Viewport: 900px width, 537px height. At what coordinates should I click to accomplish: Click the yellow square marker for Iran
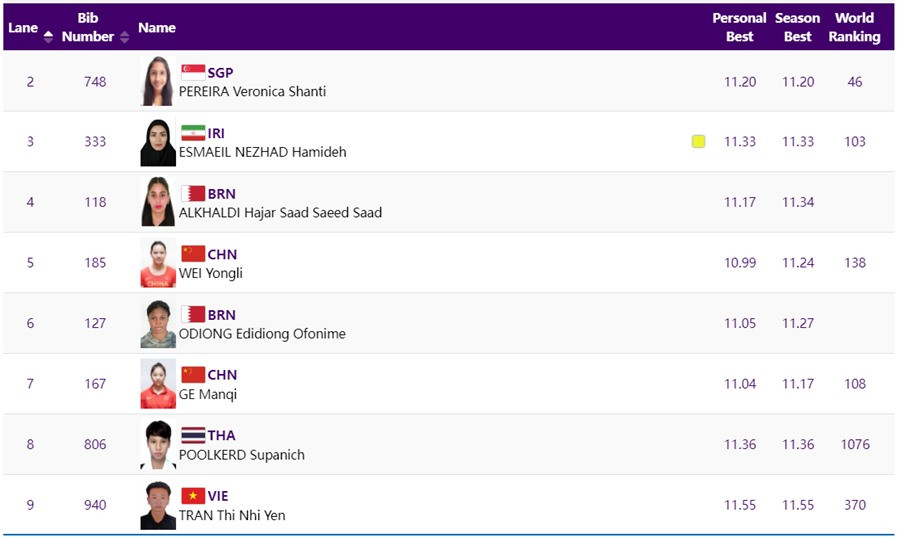[x=698, y=142]
